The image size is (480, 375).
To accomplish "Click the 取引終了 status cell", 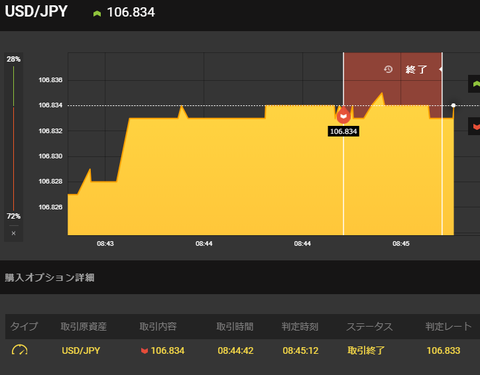I will [x=366, y=351].
